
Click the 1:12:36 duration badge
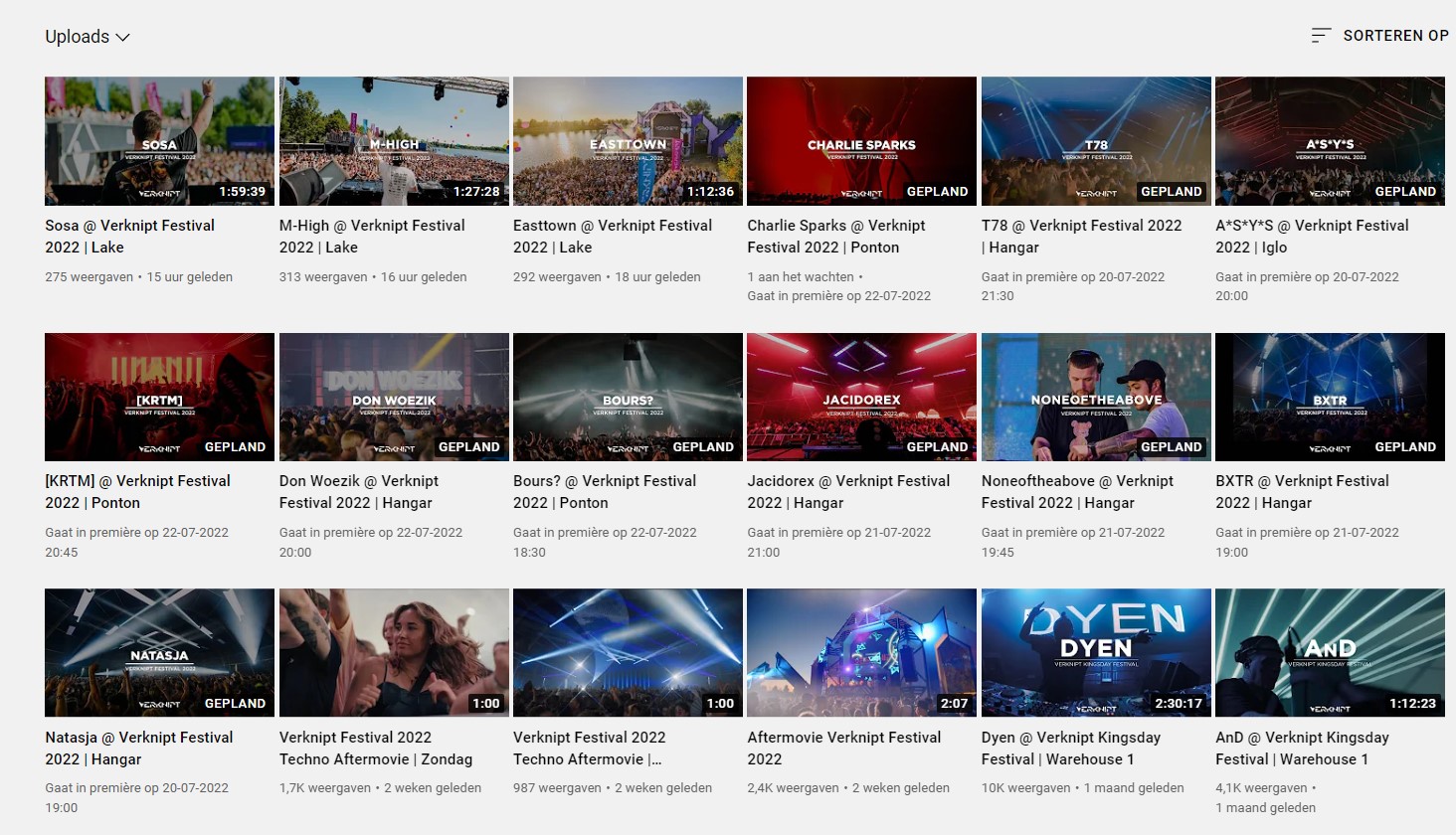click(x=710, y=192)
